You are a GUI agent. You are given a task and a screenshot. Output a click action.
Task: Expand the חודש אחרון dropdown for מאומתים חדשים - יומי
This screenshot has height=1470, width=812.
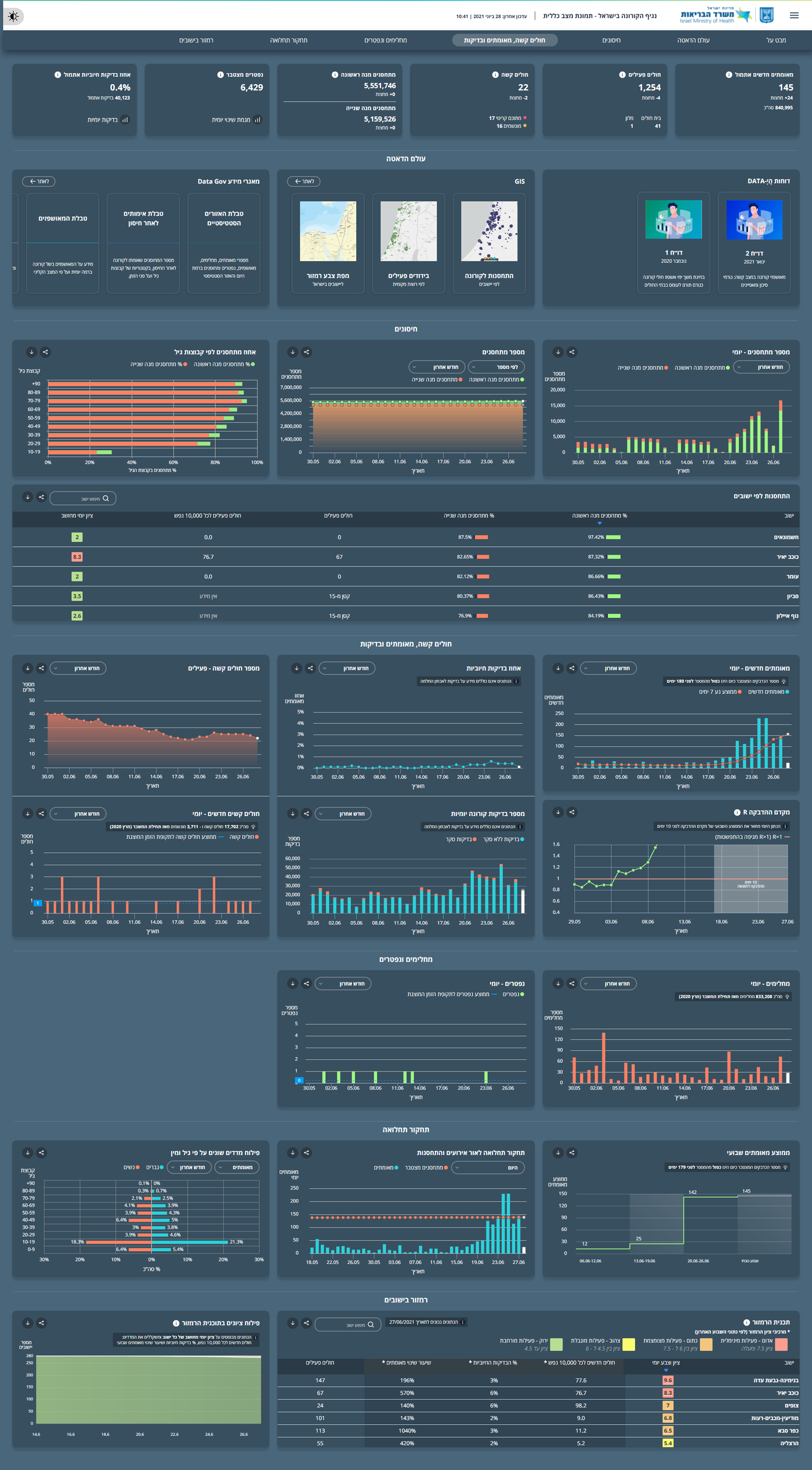coord(608,668)
